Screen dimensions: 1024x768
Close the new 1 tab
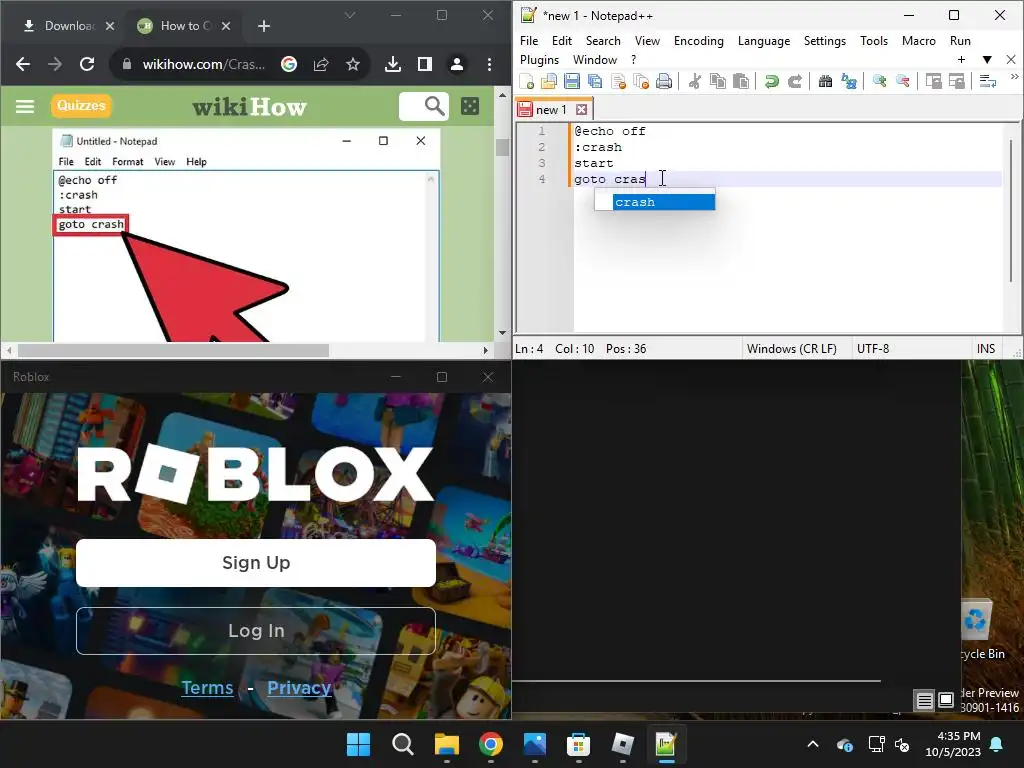click(x=581, y=110)
